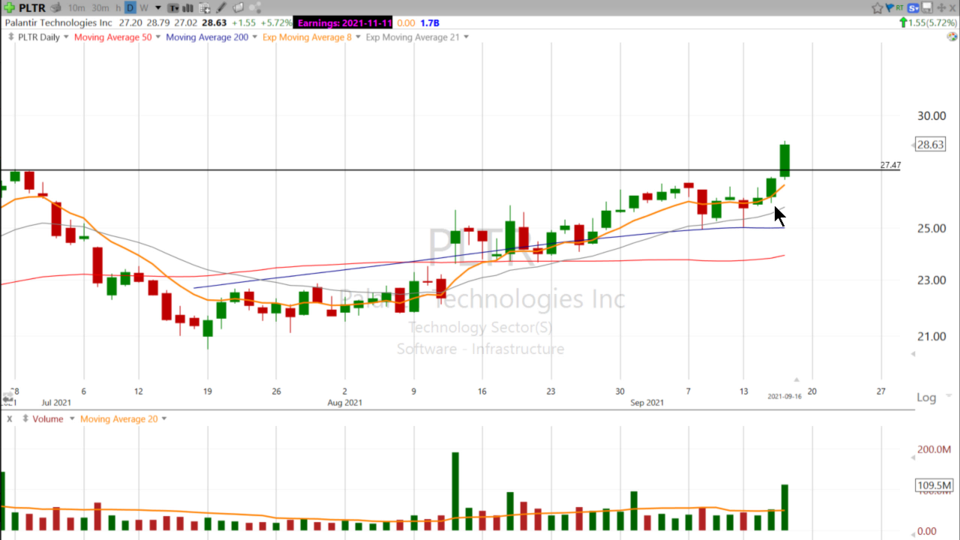Switch to 30m timeframe
This screenshot has width=960, height=540.
click(x=100, y=8)
